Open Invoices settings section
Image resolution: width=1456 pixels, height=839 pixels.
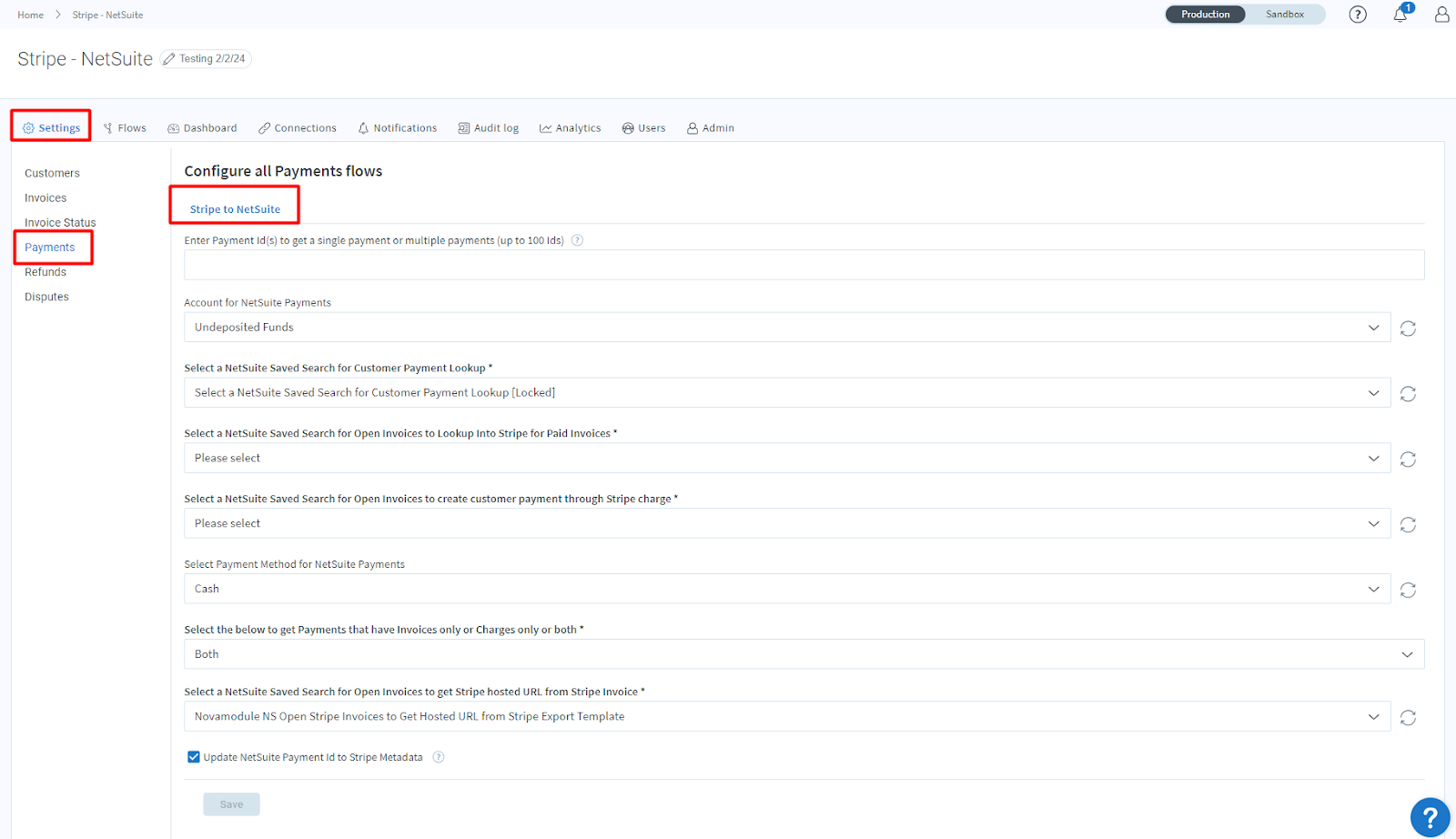coord(45,197)
